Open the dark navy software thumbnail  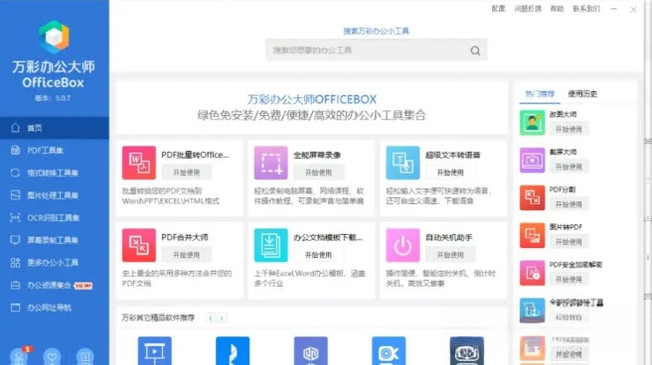tap(467, 351)
